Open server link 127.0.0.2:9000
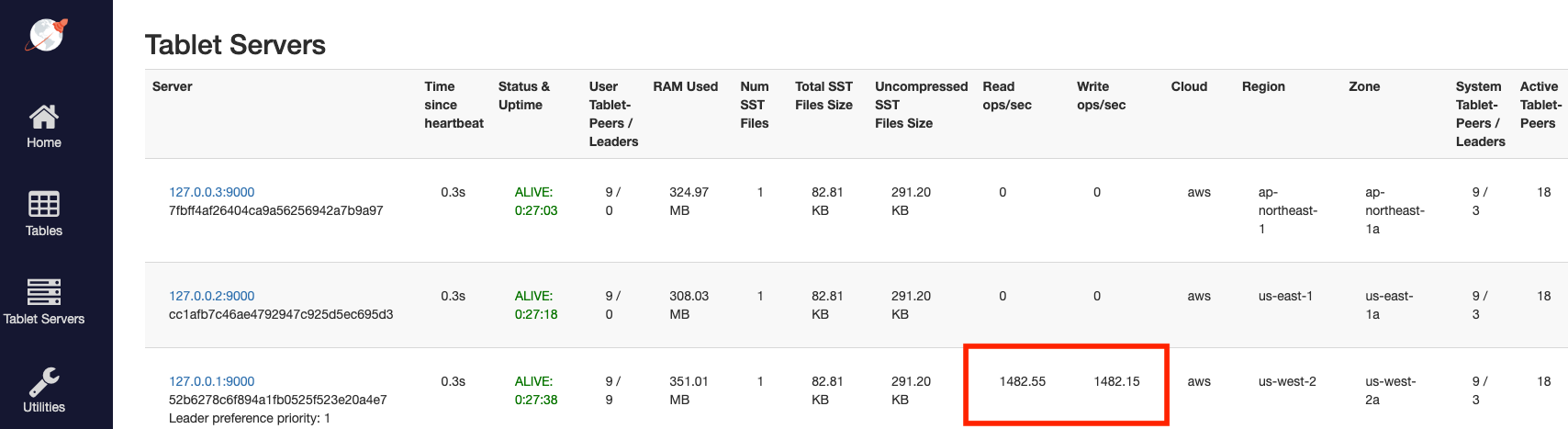Viewport: 1568px width, 429px height. 211,296
